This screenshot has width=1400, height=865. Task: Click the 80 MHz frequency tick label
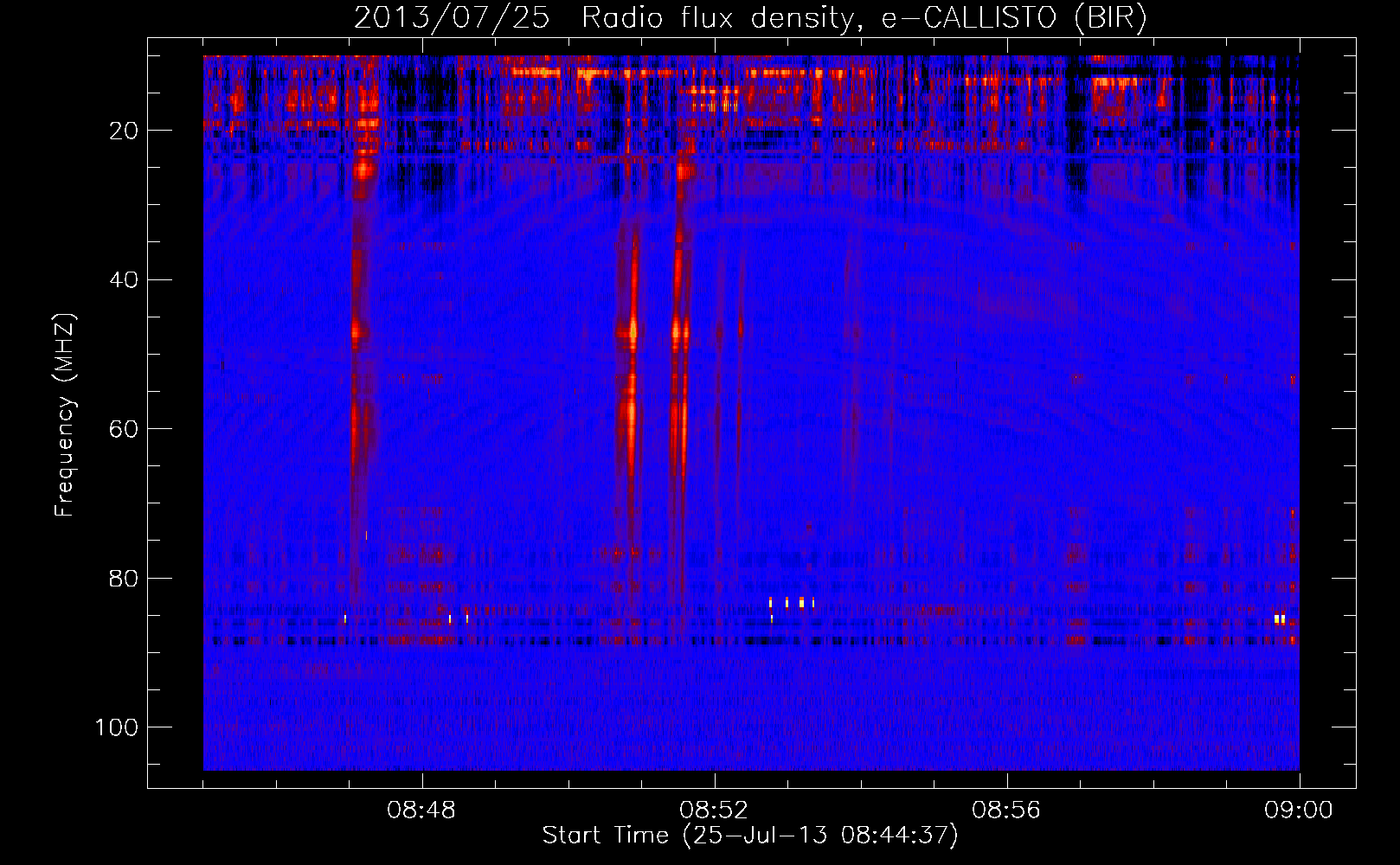[124, 578]
